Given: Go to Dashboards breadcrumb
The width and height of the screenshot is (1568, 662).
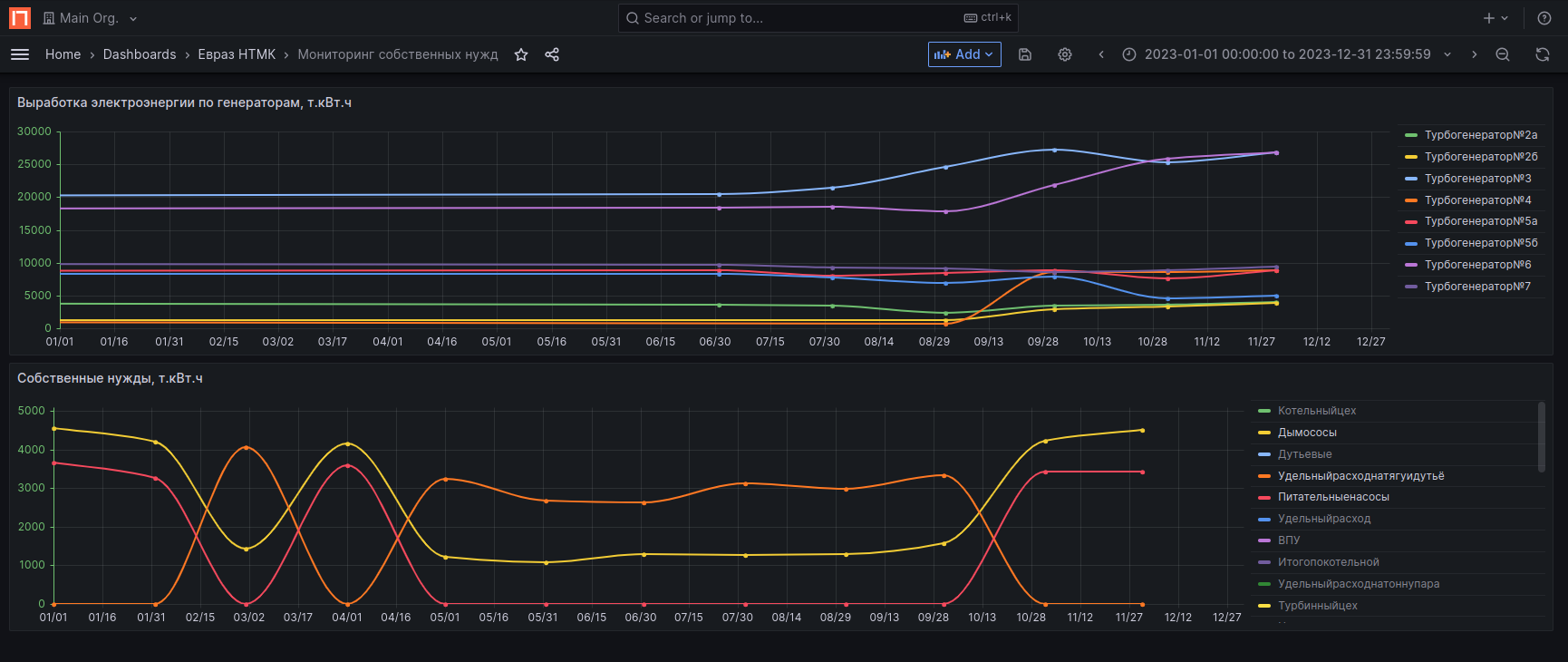Looking at the screenshot, I should [x=140, y=54].
